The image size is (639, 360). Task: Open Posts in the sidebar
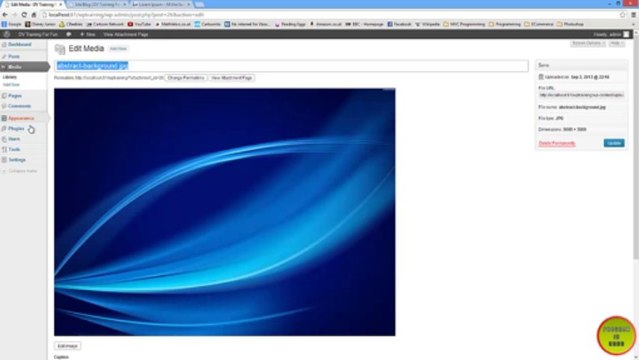(14, 57)
